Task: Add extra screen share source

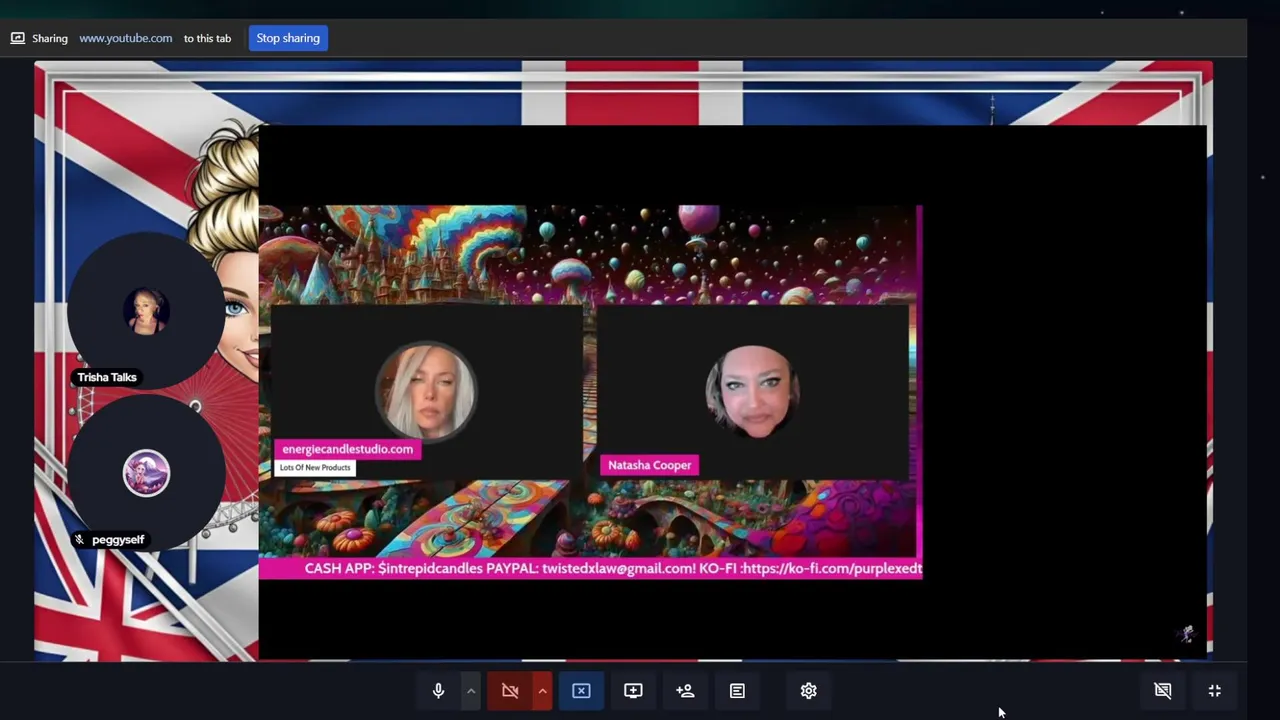Action: click(x=633, y=691)
